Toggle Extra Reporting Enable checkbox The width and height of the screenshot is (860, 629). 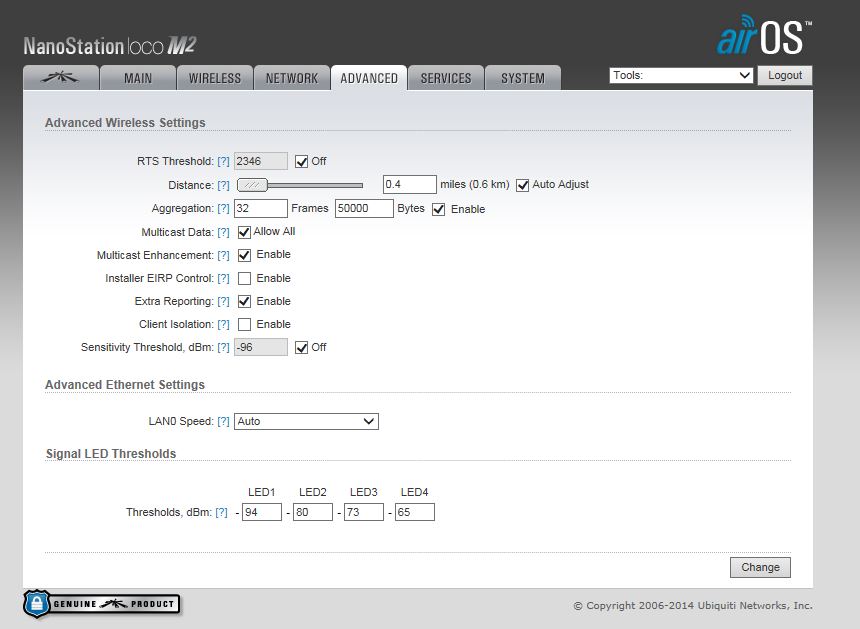[x=244, y=302]
